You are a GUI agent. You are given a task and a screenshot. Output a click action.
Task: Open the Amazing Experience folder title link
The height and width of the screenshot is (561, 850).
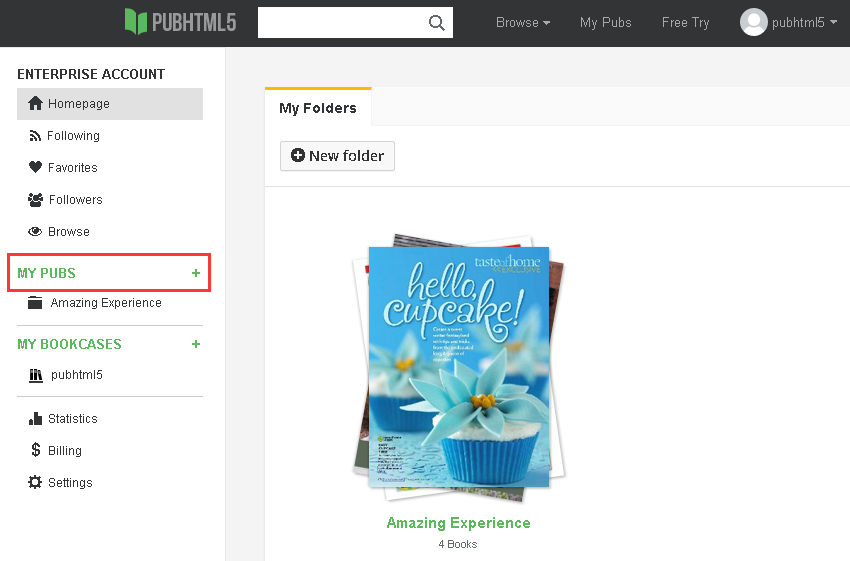458,523
